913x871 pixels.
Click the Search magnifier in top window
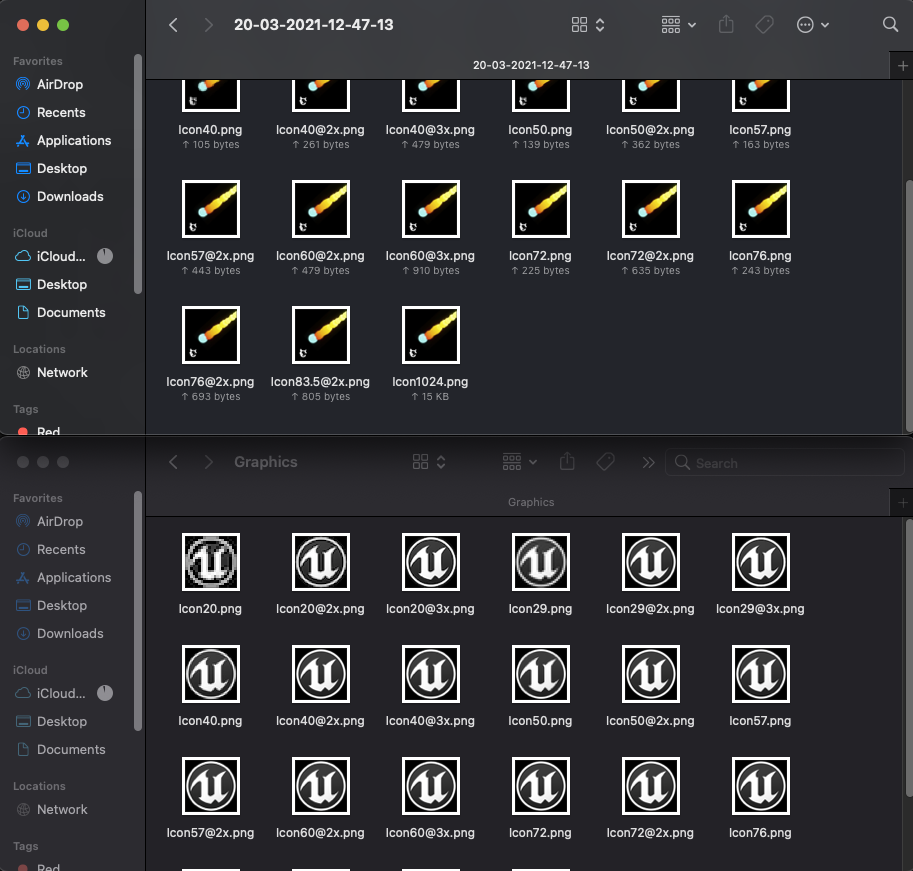click(890, 24)
